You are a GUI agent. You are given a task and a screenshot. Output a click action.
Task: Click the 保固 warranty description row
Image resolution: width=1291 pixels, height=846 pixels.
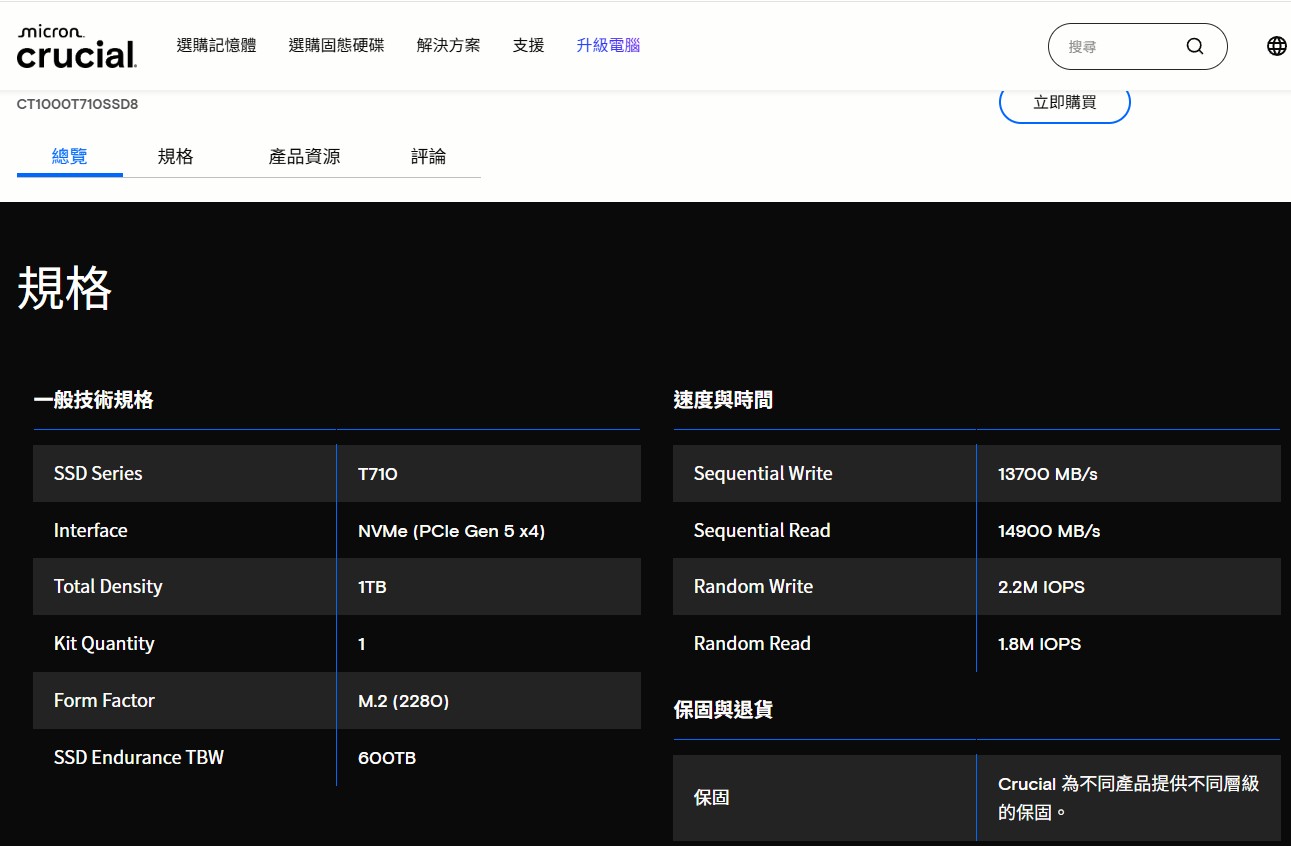coord(976,797)
